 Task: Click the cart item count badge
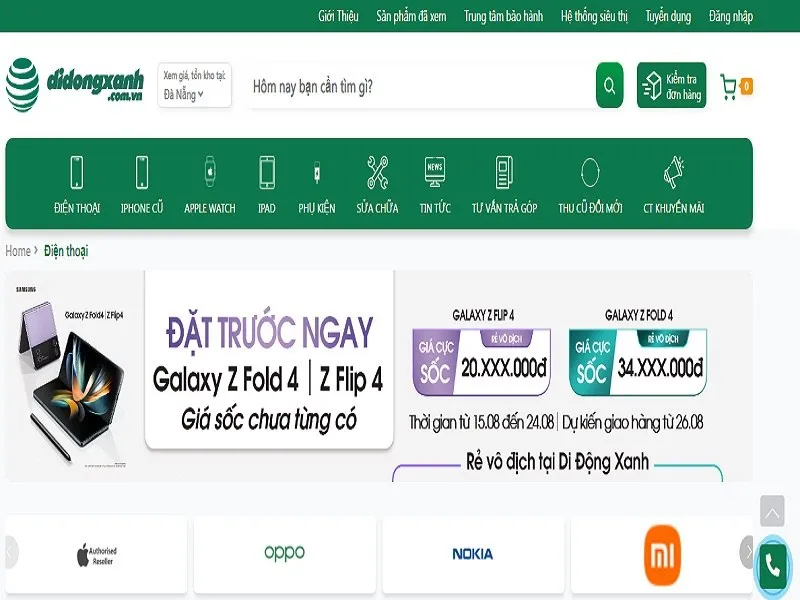[746, 86]
